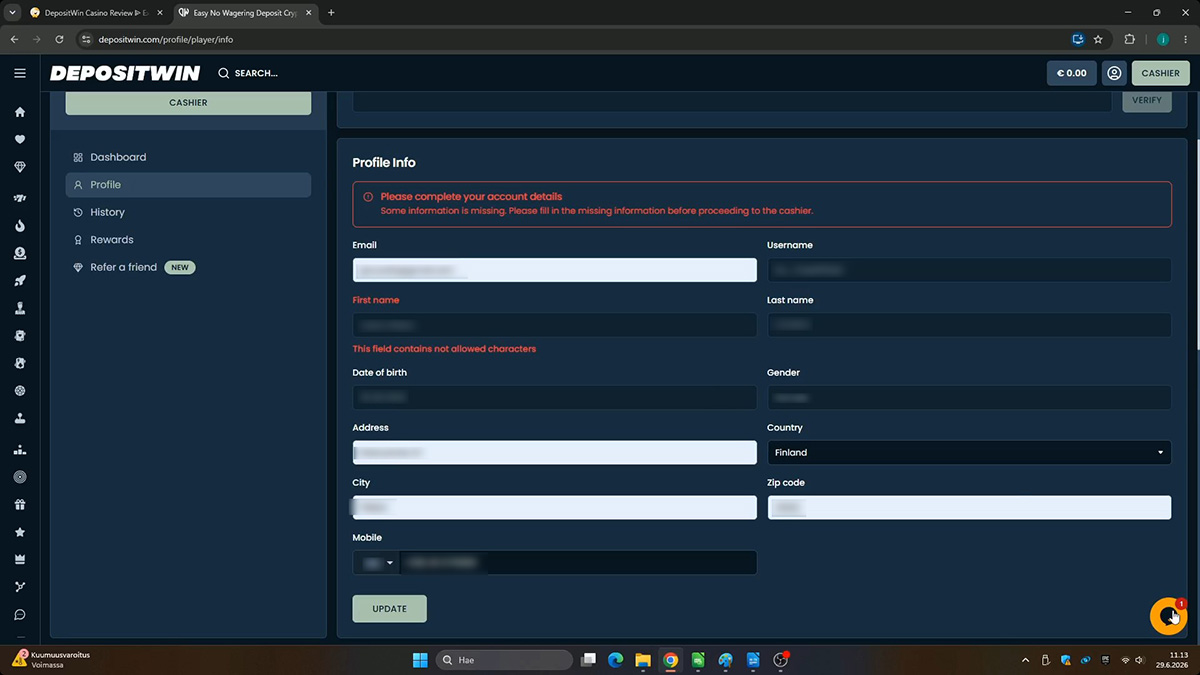The image size is (1200, 675).
Task: Click the DEPOSITWIN logo
Action: click(x=125, y=73)
